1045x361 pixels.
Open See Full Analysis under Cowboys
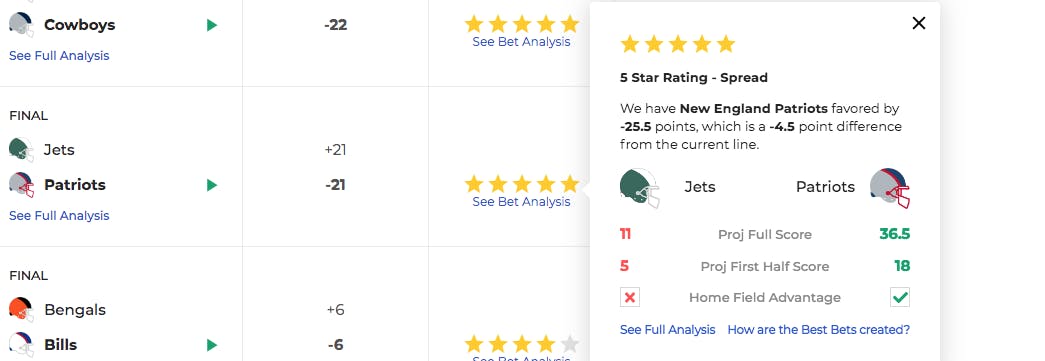pyautogui.click(x=59, y=56)
